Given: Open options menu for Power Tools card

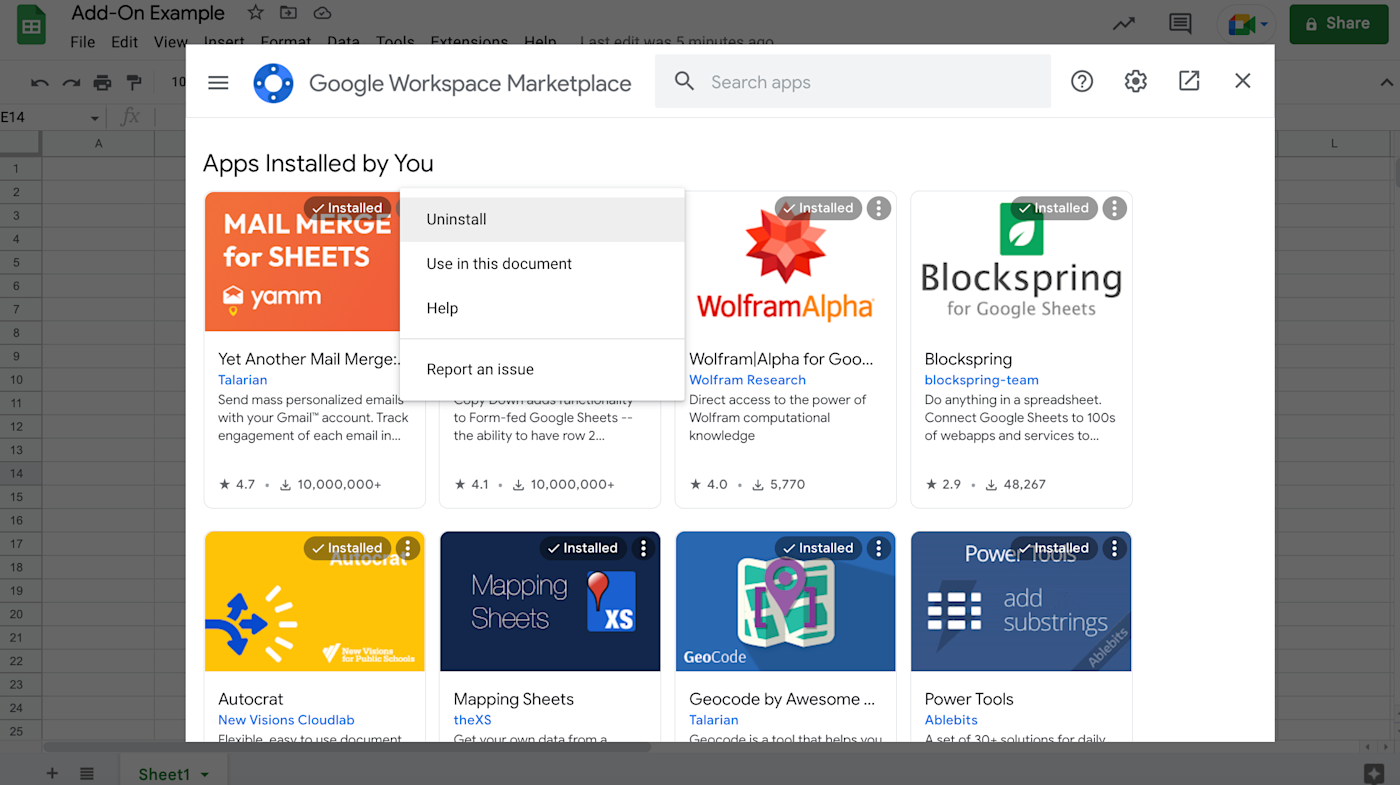Looking at the screenshot, I should [1114, 548].
